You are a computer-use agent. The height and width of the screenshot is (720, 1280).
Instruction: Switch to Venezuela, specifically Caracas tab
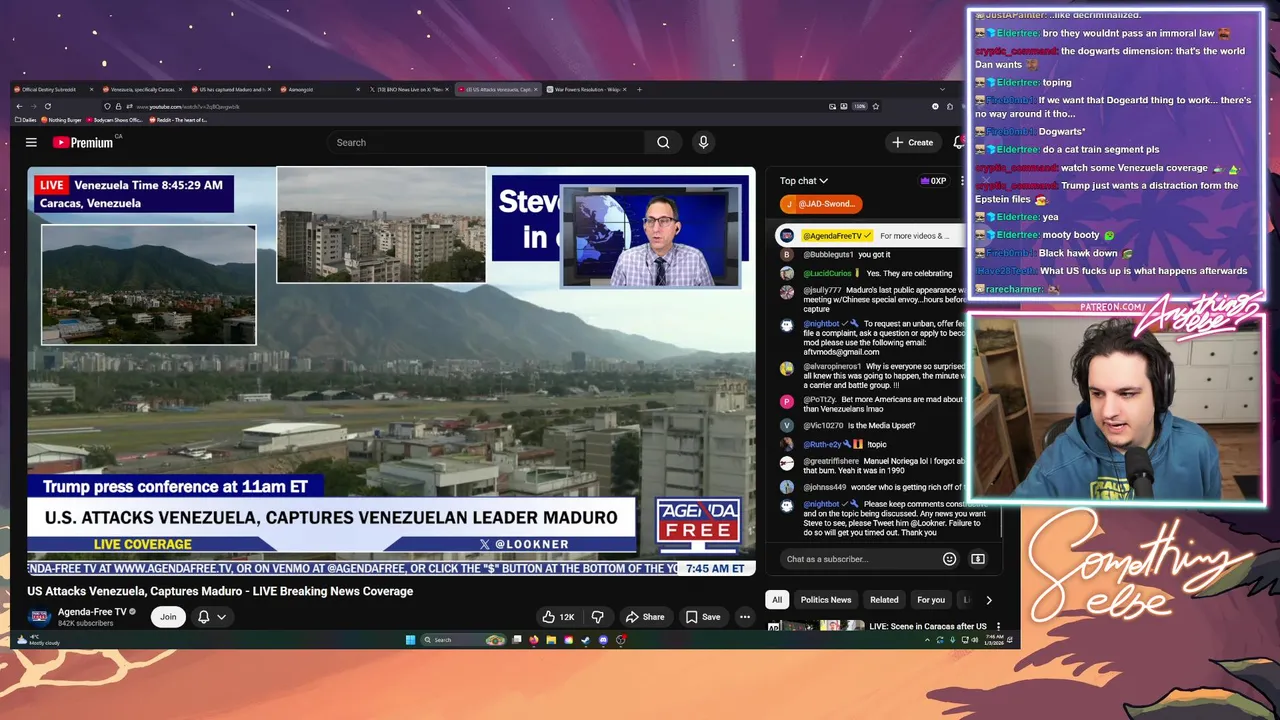pos(145,89)
